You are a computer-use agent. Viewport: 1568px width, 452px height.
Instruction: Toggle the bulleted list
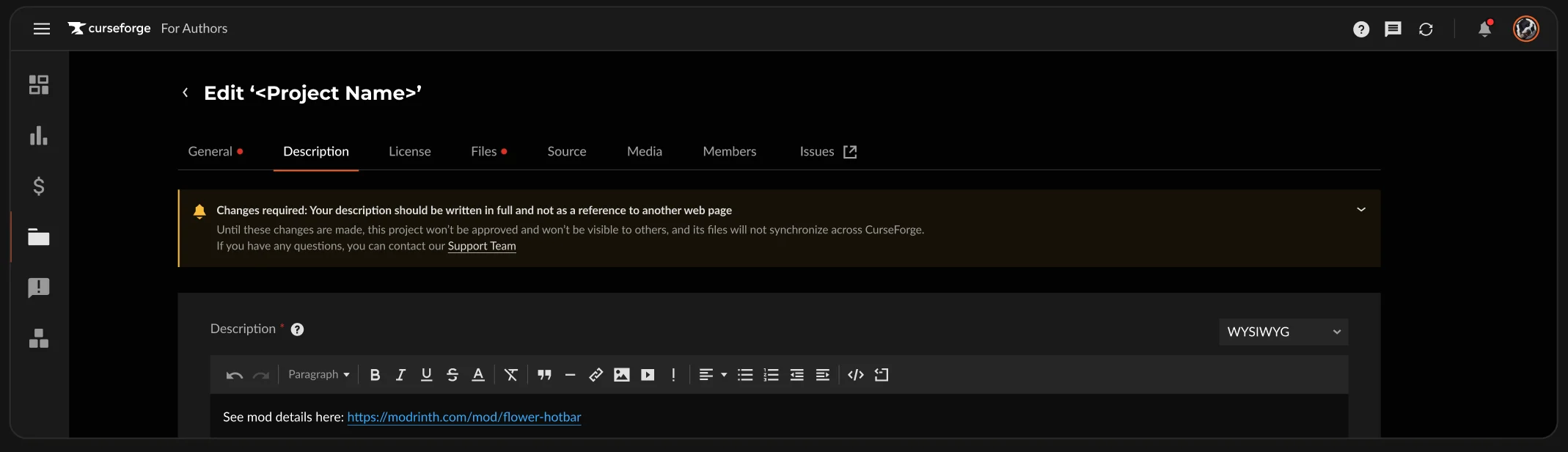[x=745, y=375]
